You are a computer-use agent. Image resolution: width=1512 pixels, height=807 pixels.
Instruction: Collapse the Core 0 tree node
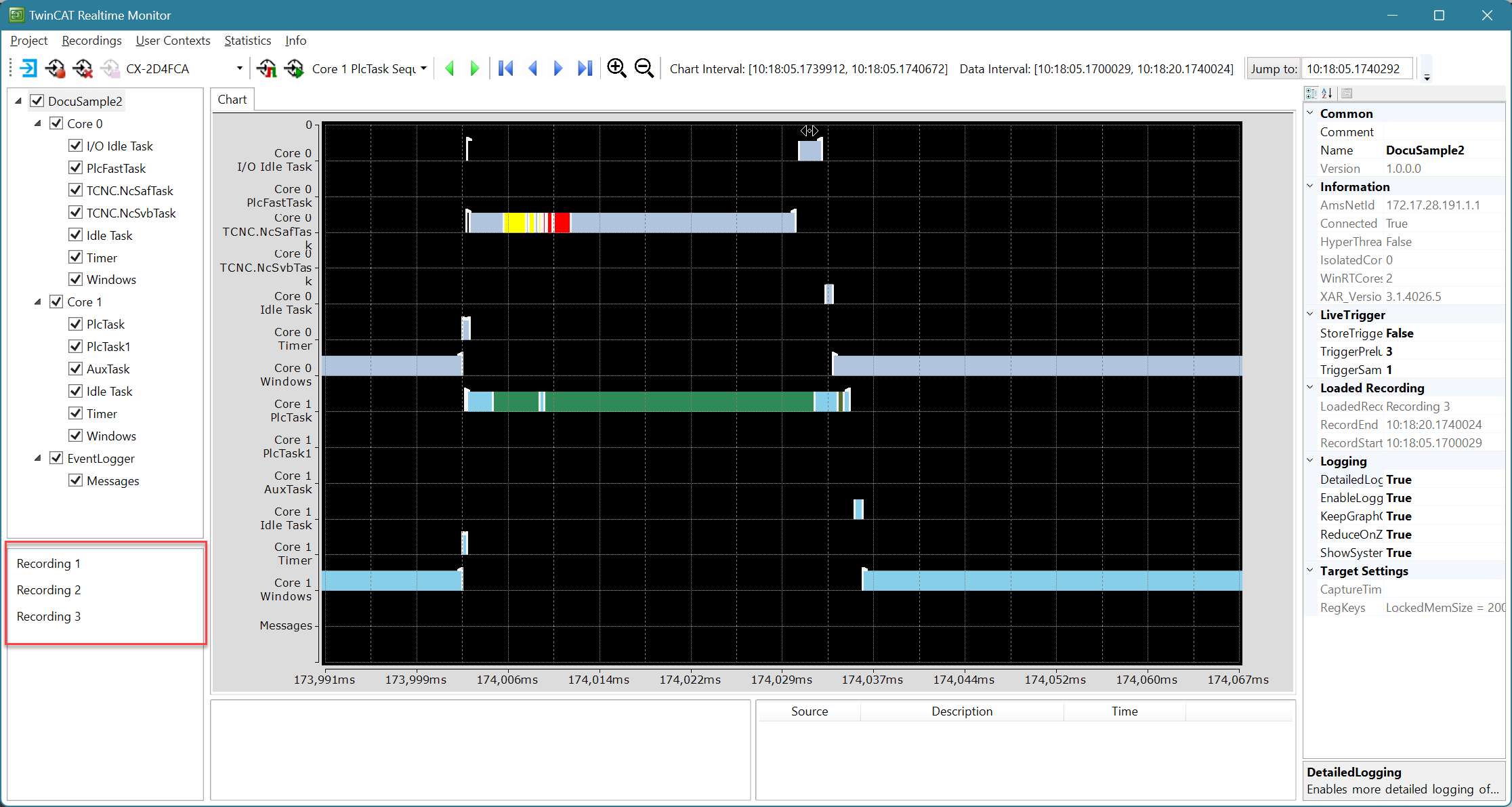pos(38,123)
